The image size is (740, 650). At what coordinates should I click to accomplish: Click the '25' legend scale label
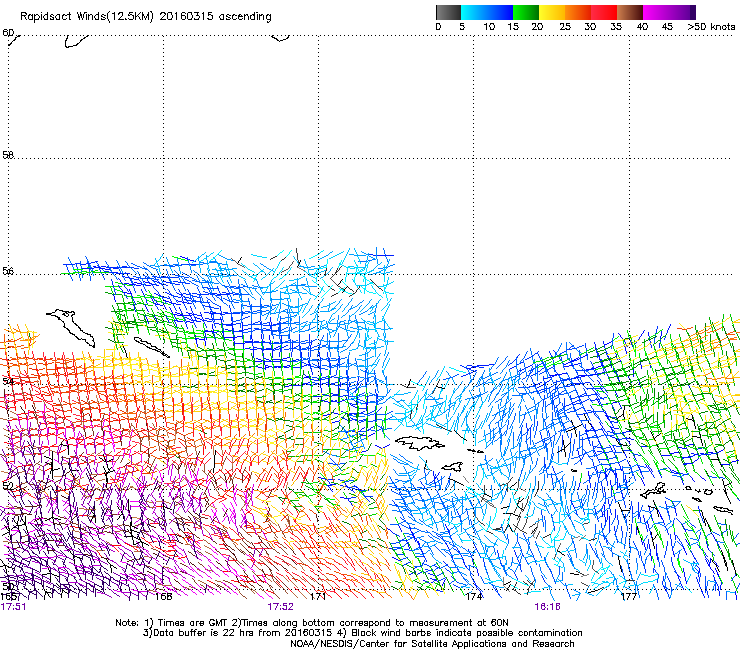pyautogui.click(x=565, y=27)
